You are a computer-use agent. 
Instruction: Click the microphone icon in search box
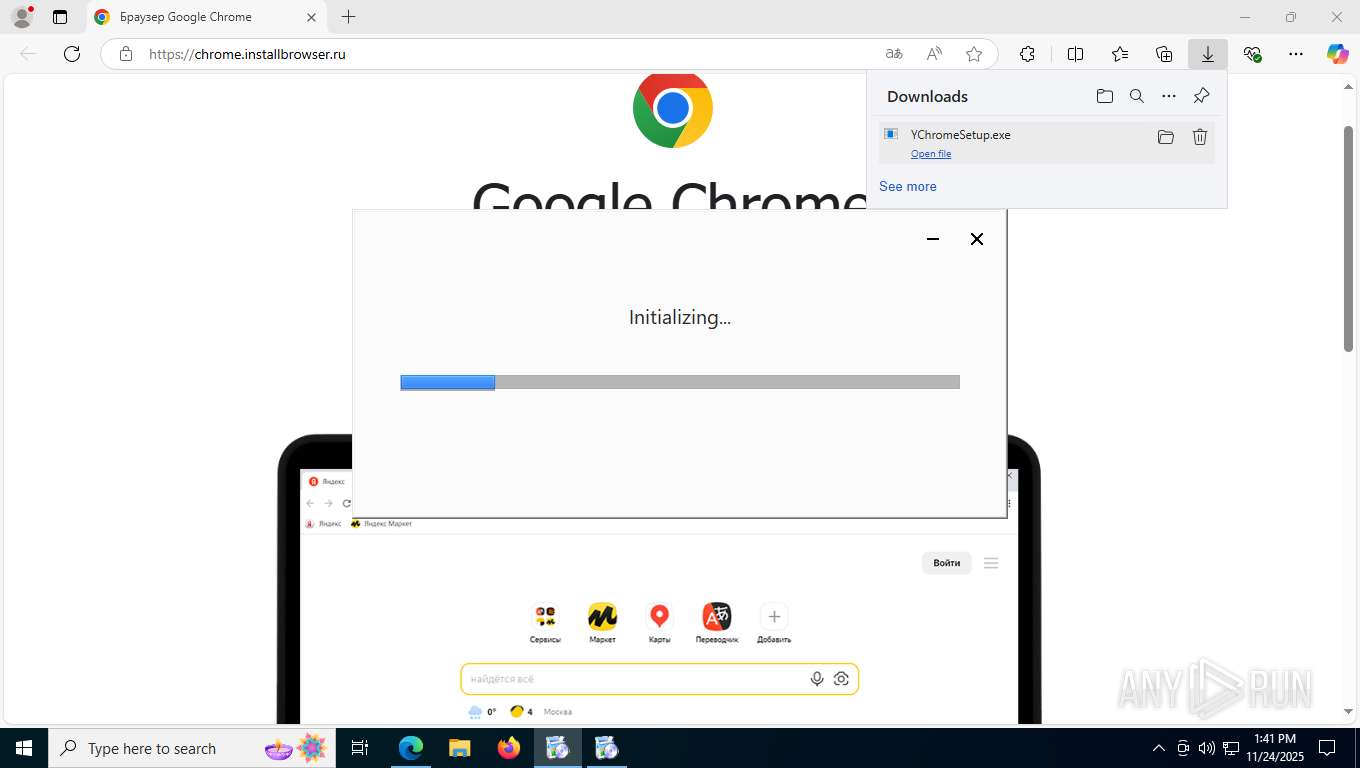pyautogui.click(x=817, y=679)
